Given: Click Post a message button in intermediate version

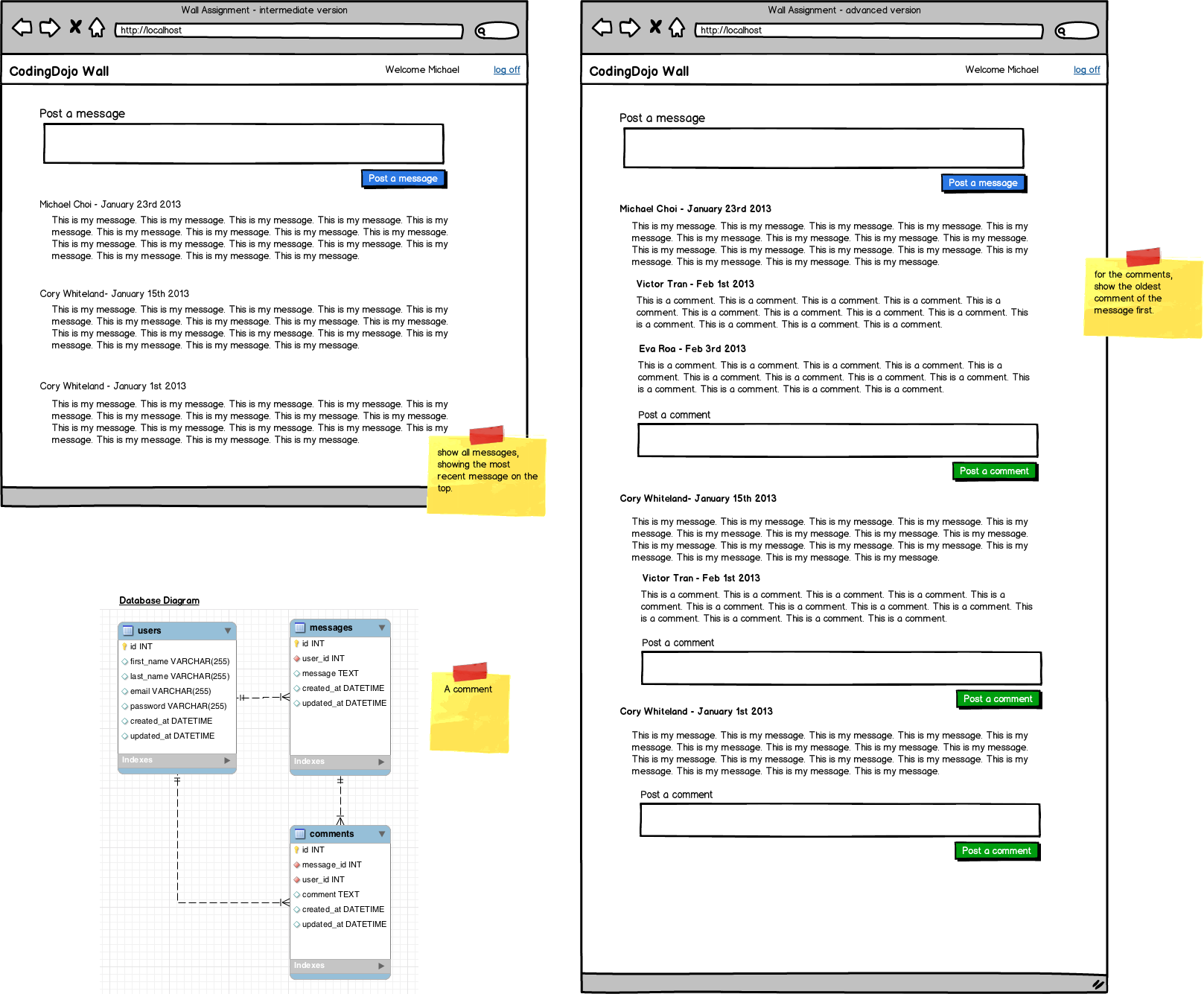Looking at the screenshot, I should click(404, 179).
